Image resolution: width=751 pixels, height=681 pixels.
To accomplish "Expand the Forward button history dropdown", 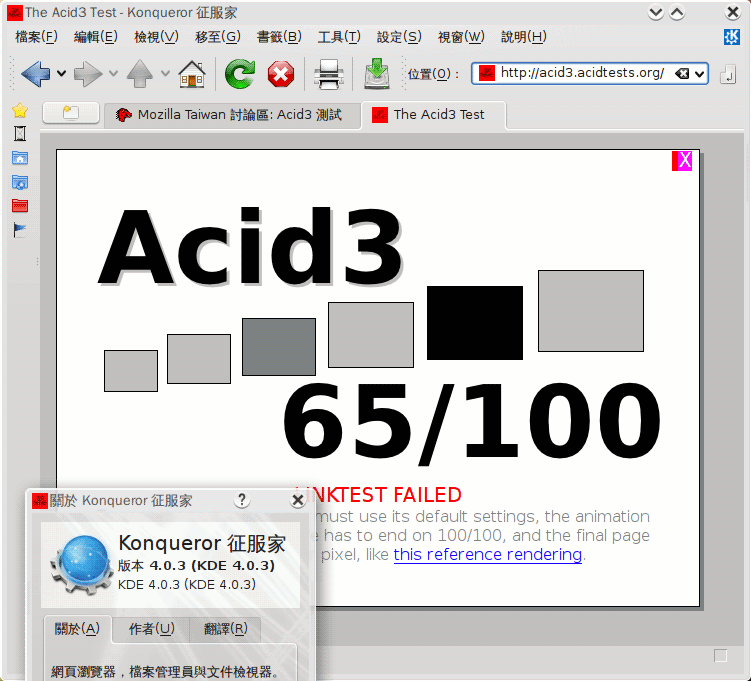I will (113, 73).
